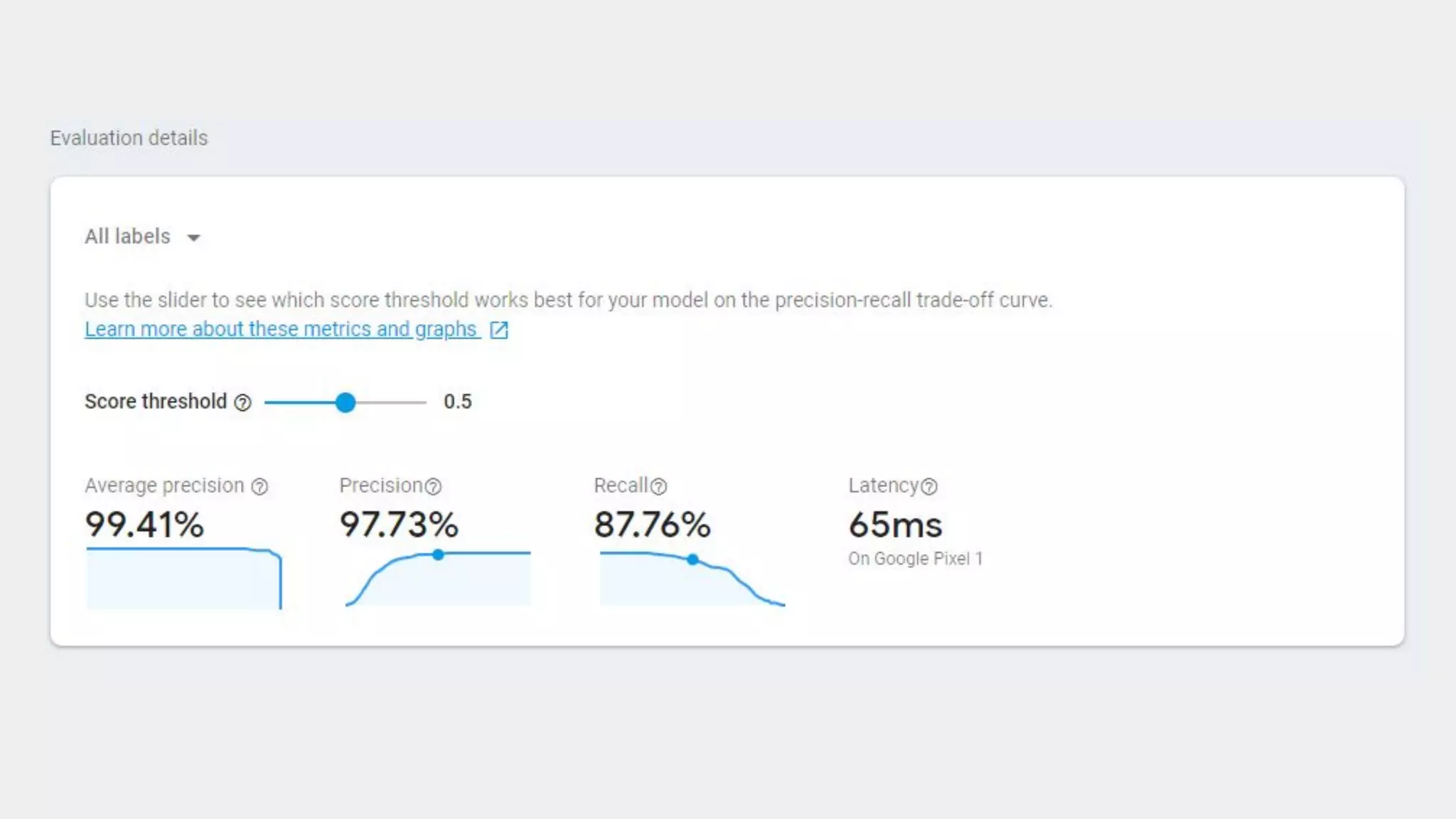Open the Learn more about these metrics link
The image size is (1456, 819).
coord(281,329)
